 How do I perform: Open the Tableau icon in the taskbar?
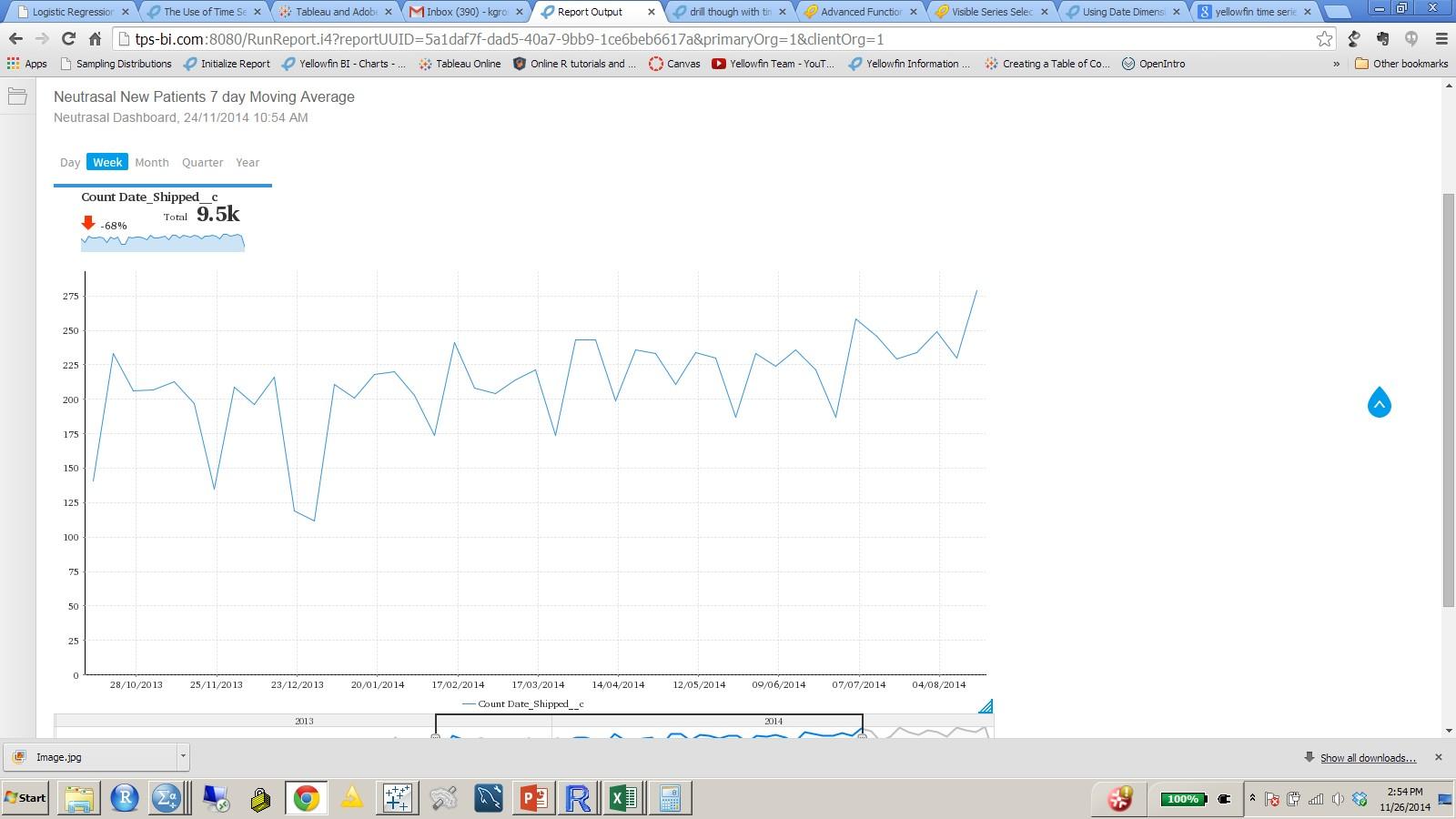coord(397,798)
